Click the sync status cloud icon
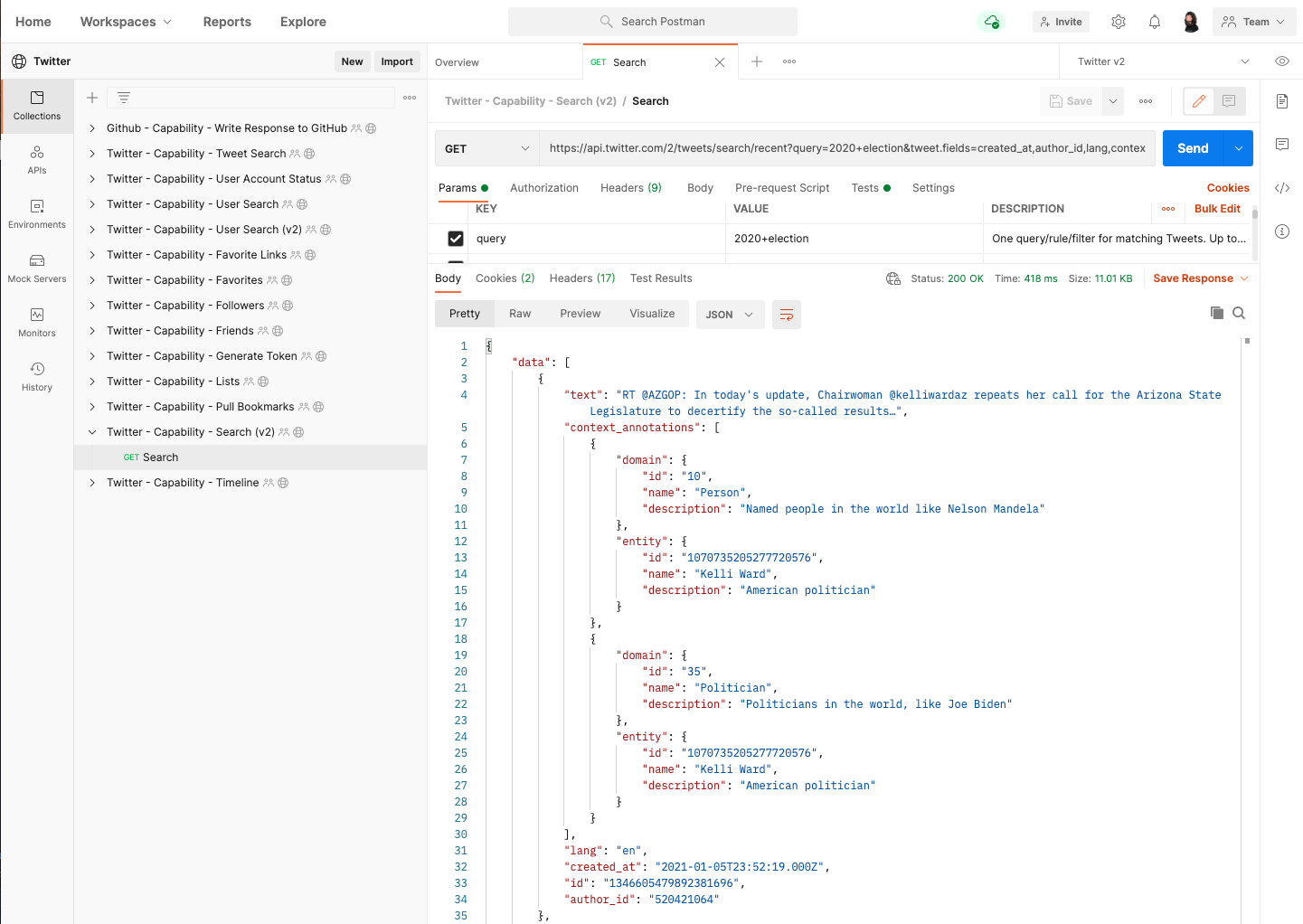1303x924 pixels. coord(992,22)
